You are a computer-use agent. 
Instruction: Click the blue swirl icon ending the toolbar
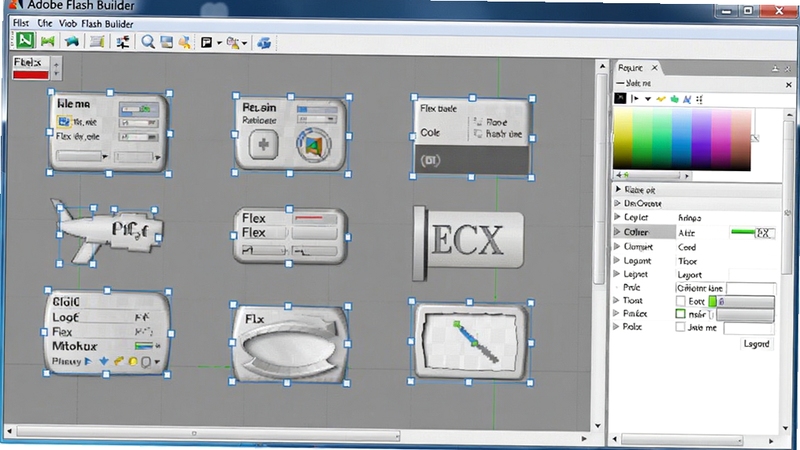point(264,43)
